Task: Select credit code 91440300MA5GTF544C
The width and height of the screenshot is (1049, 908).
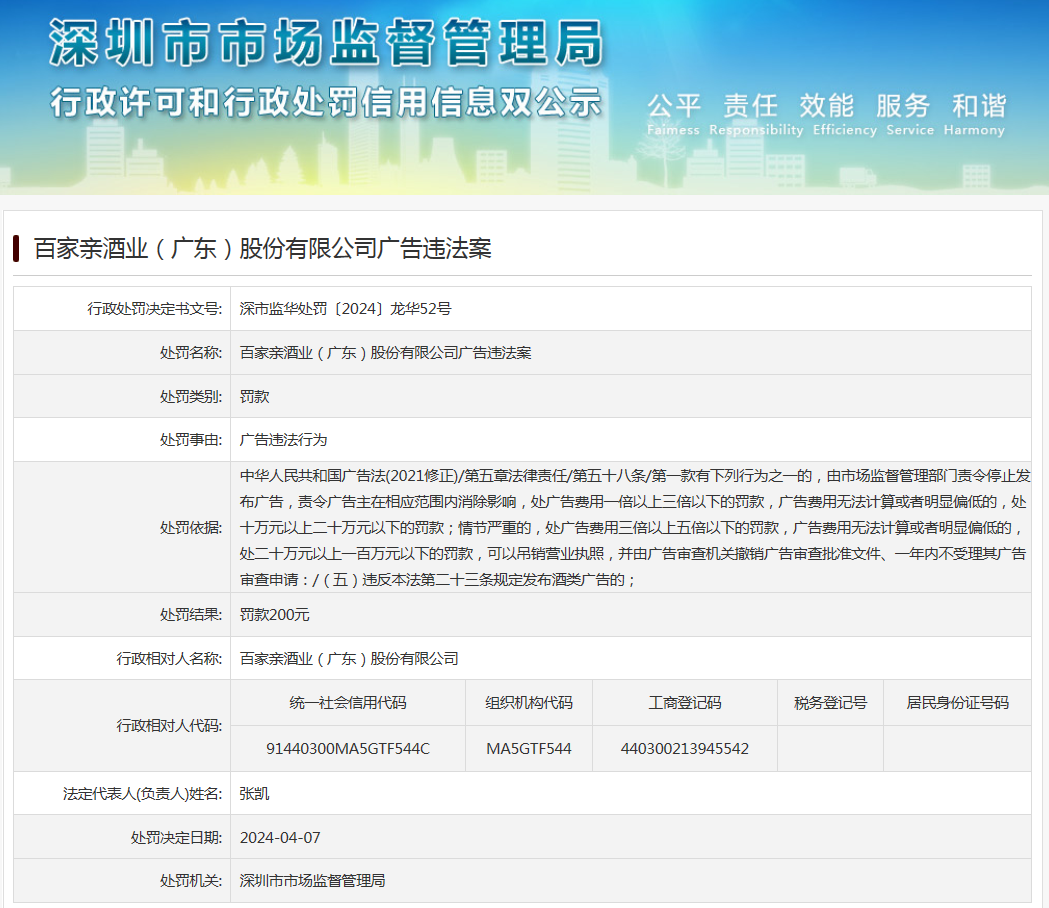Action: [x=348, y=749]
